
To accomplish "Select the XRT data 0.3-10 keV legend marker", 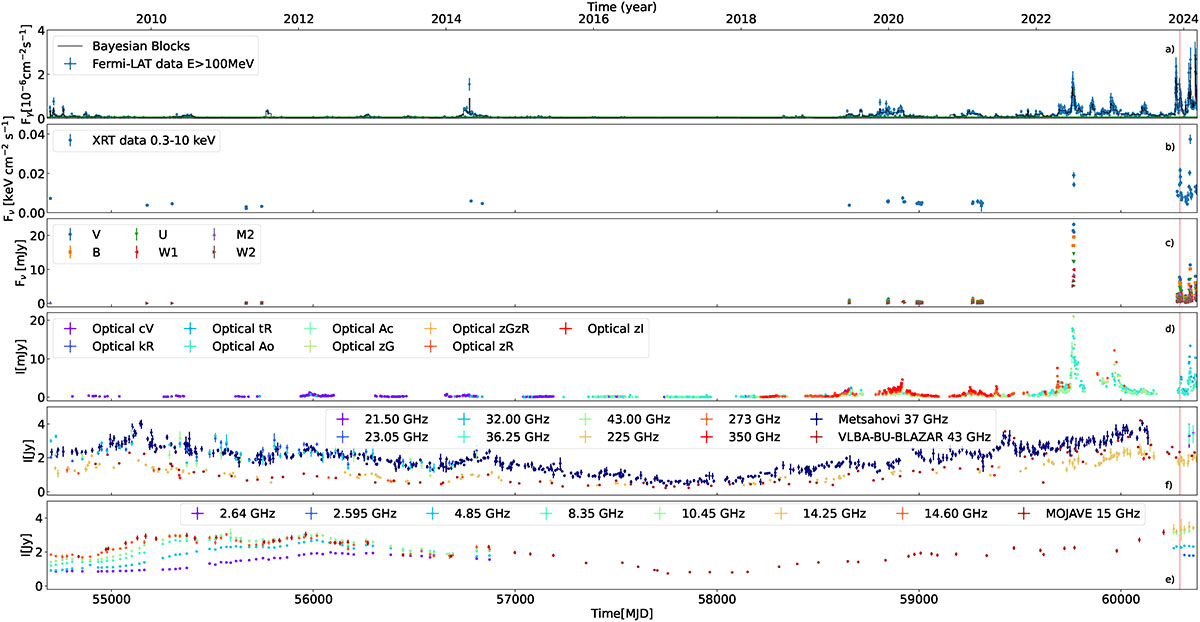I will (x=71, y=141).
